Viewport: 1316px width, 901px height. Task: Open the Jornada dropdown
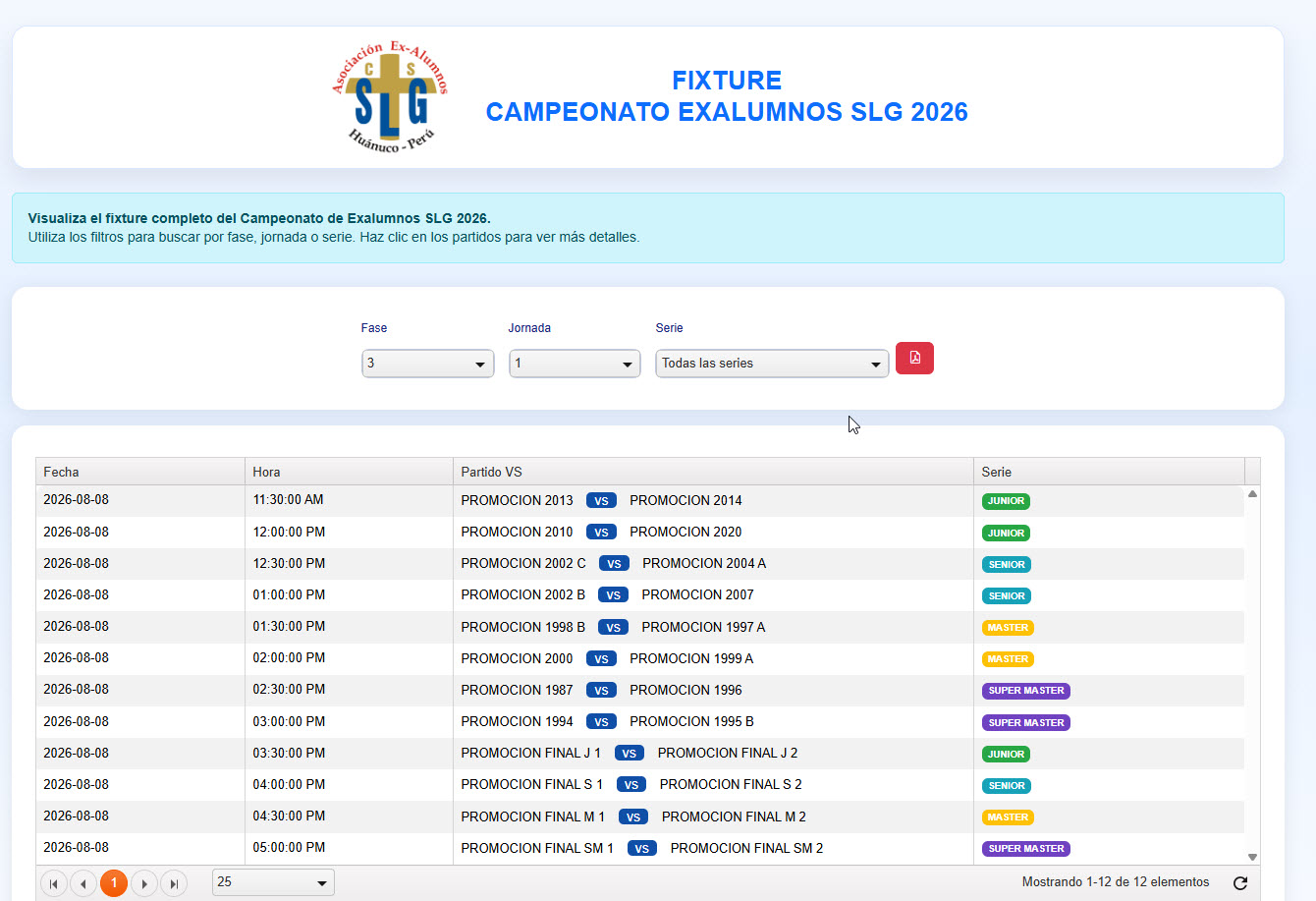click(x=575, y=364)
